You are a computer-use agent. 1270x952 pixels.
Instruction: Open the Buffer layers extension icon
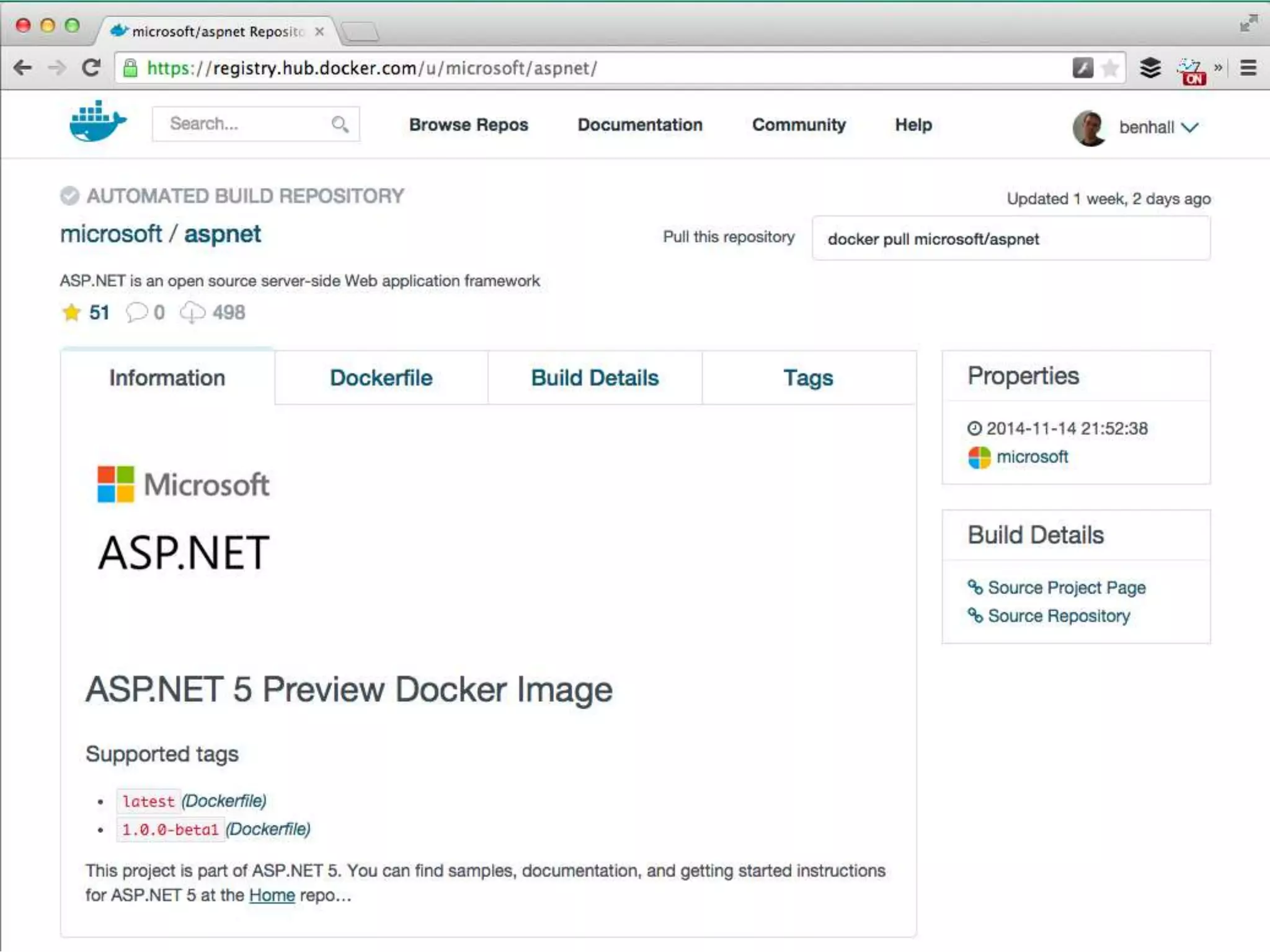pyautogui.click(x=1150, y=68)
